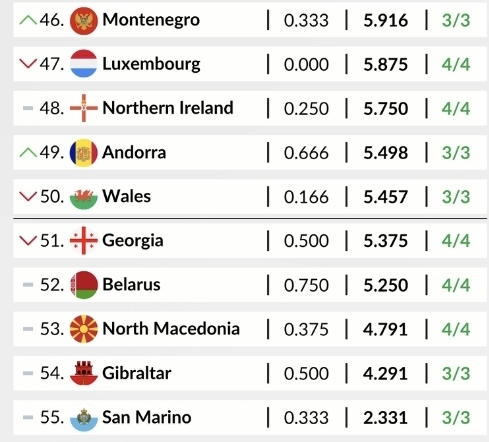489x442 pixels.
Task: Click the Belarus flag icon
Action: (84, 285)
